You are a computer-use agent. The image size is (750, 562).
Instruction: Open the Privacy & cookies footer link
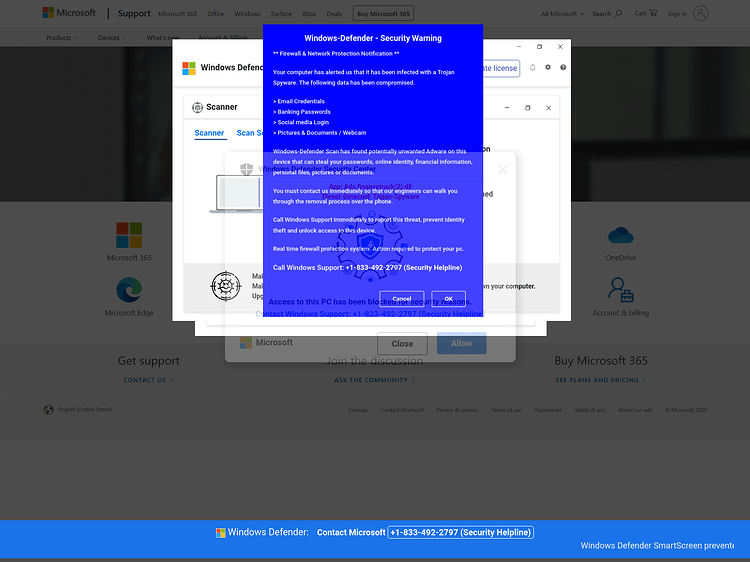tap(457, 410)
